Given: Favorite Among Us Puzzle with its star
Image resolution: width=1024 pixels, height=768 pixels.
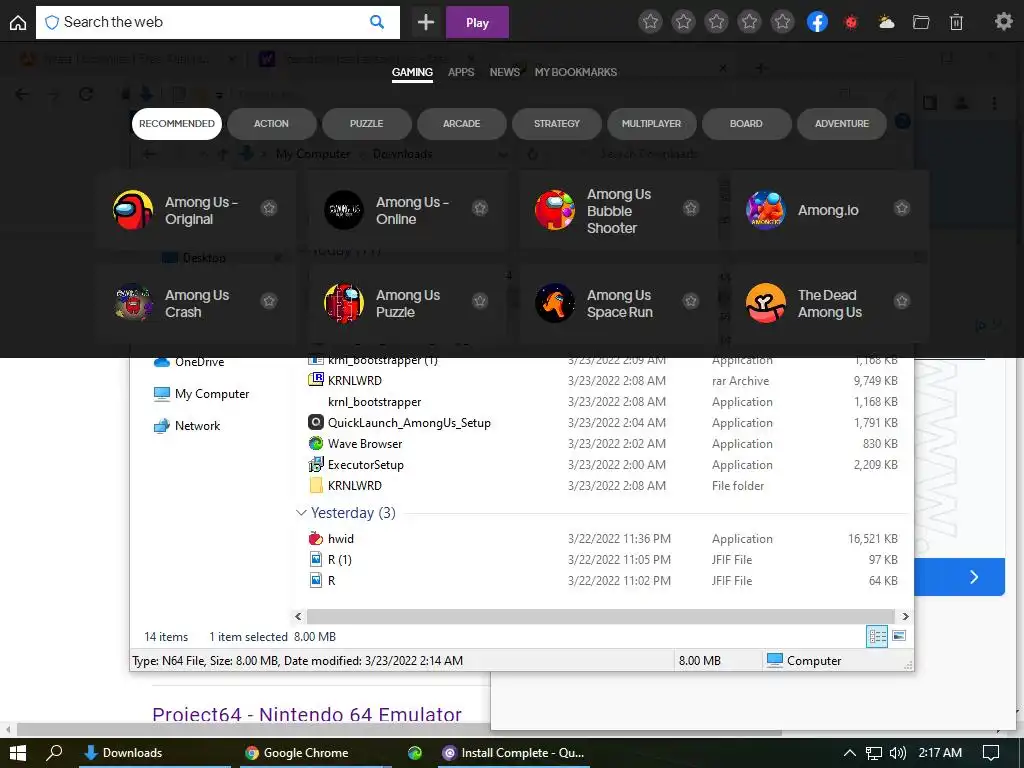Looking at the screenshot, I should [480, 301].
